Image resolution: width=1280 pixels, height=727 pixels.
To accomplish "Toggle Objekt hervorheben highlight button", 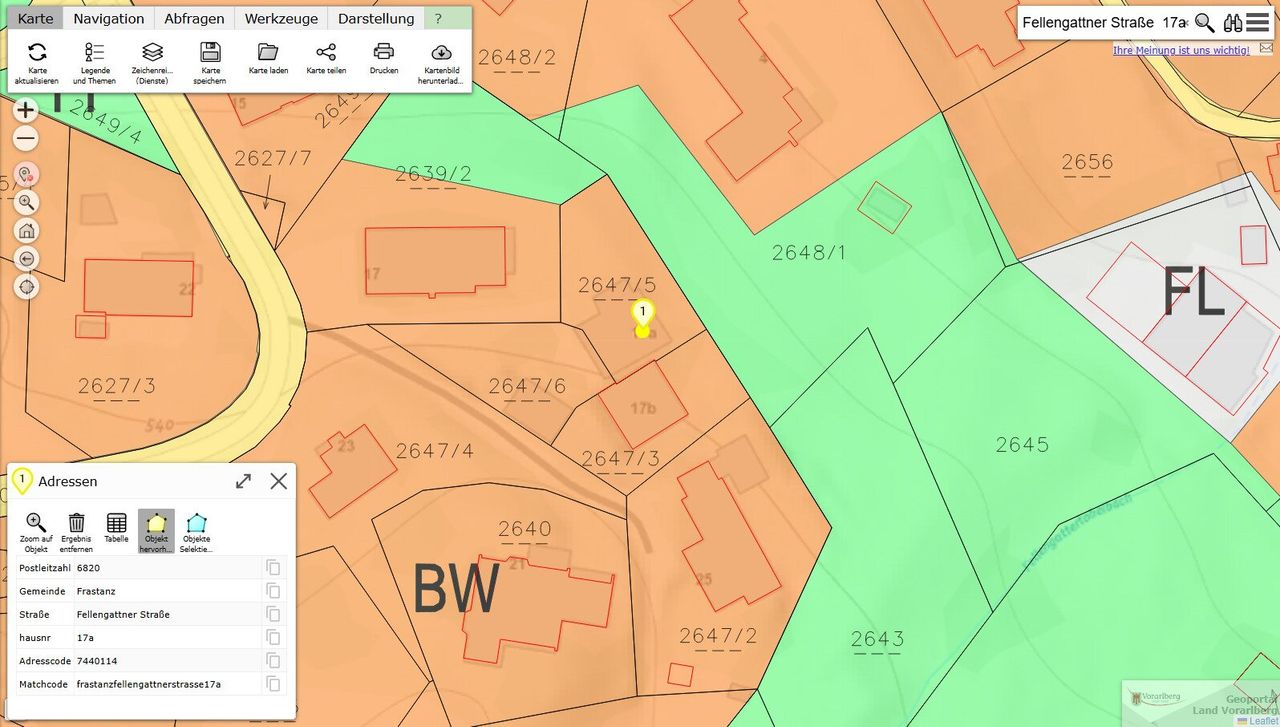I will (x=156, y=523).
